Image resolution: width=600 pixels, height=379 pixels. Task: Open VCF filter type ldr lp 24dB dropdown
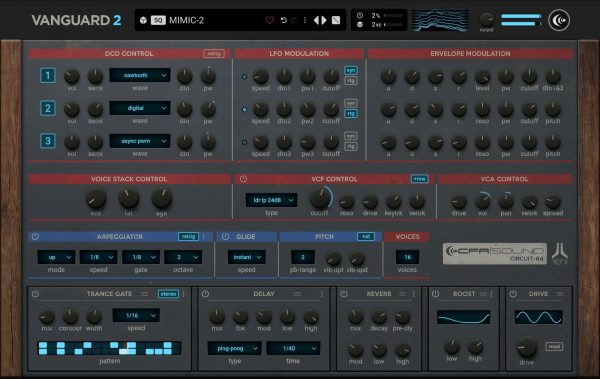tap(271, 200)
